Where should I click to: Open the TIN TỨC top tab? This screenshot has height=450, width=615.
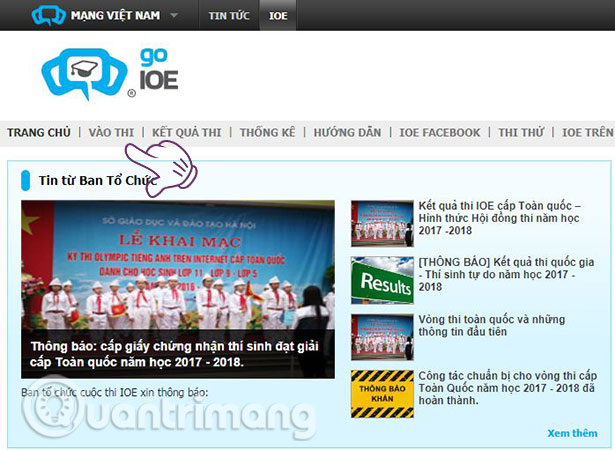(x=229, y=16)
